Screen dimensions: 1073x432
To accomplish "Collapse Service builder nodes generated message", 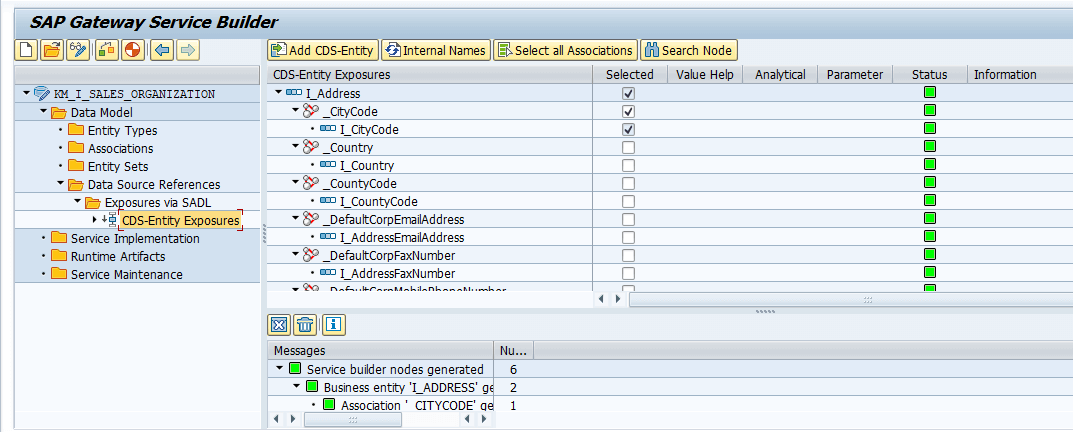I will click(279, 369).
